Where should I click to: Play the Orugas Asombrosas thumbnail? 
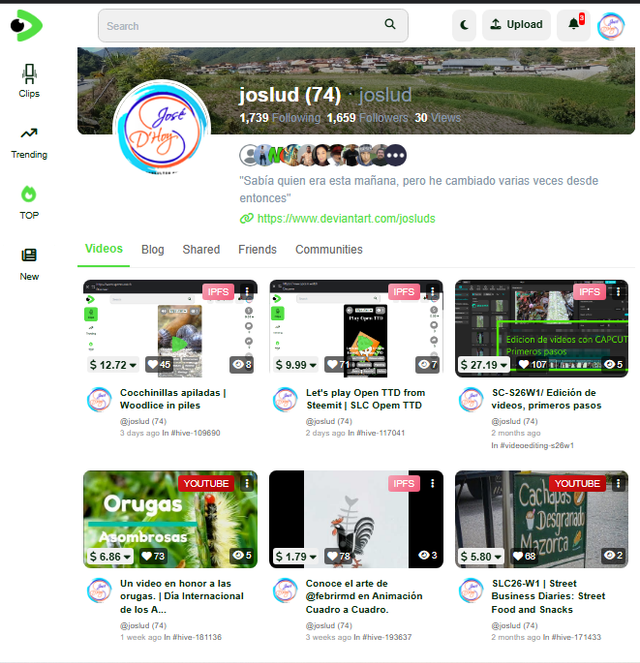tap(170, 519)
